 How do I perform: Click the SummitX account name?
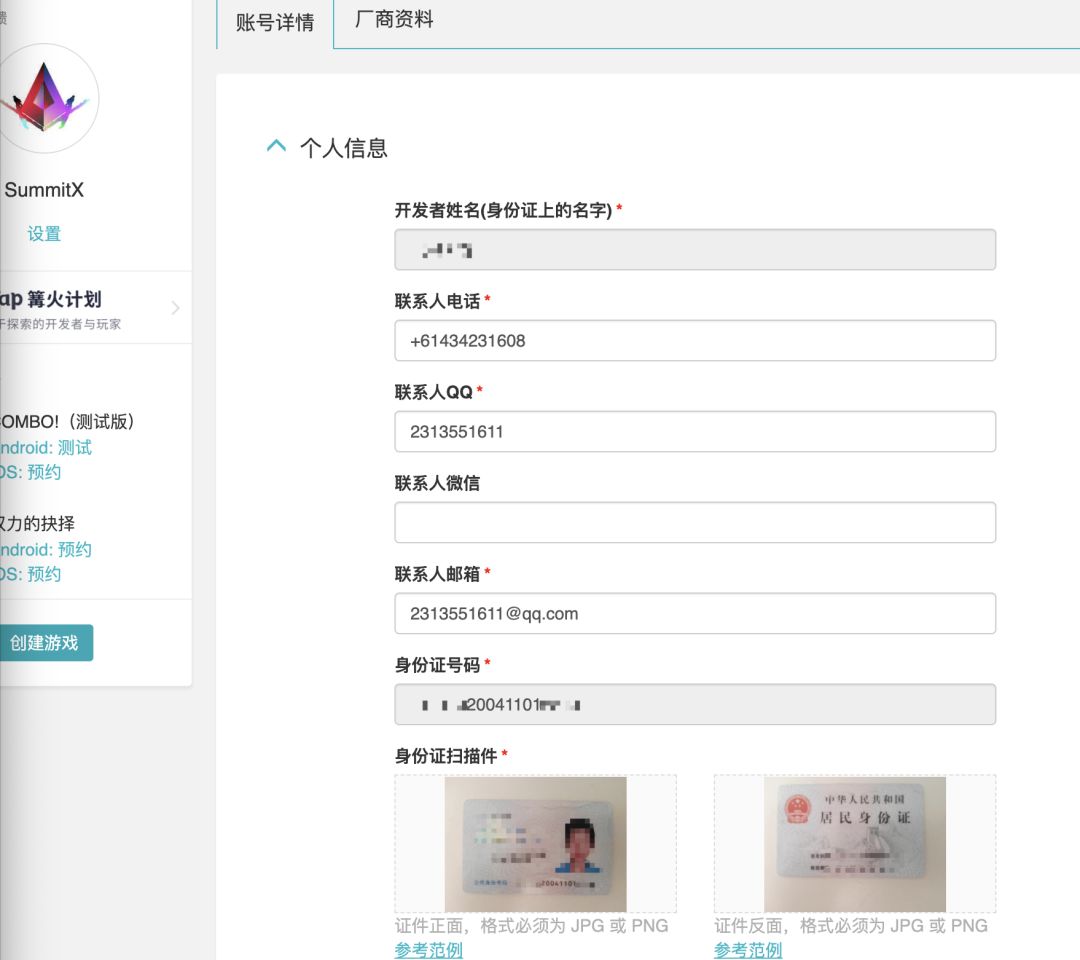click(x=44, y=190)
